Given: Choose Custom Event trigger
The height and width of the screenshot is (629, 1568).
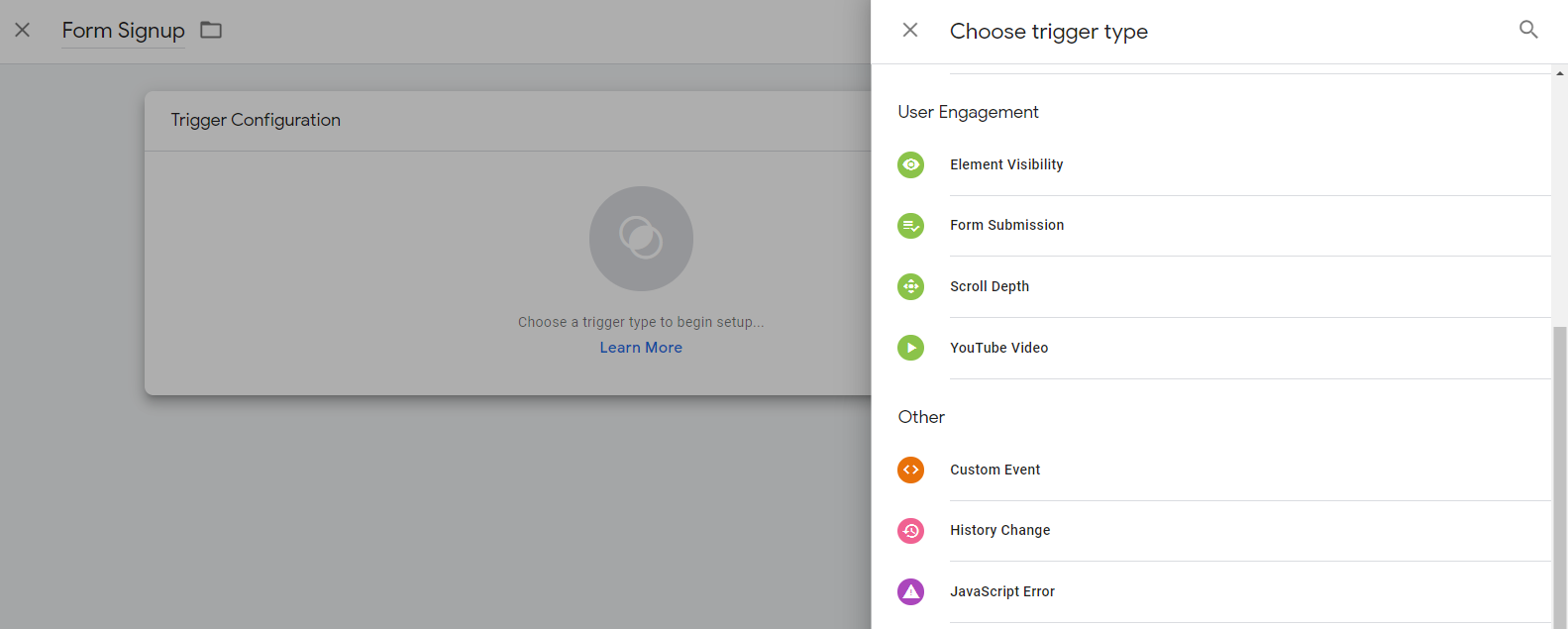Looking at the screenshot, I should 1224,470.
